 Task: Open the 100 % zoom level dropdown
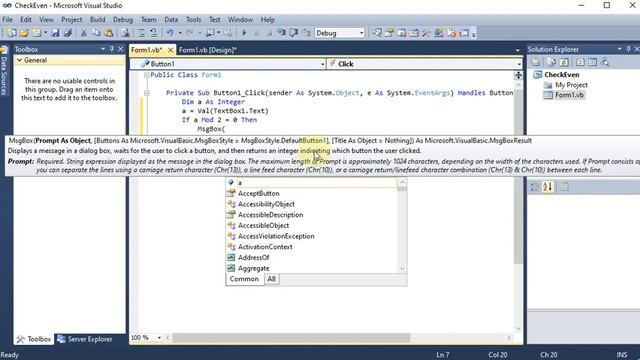(159, 338)
